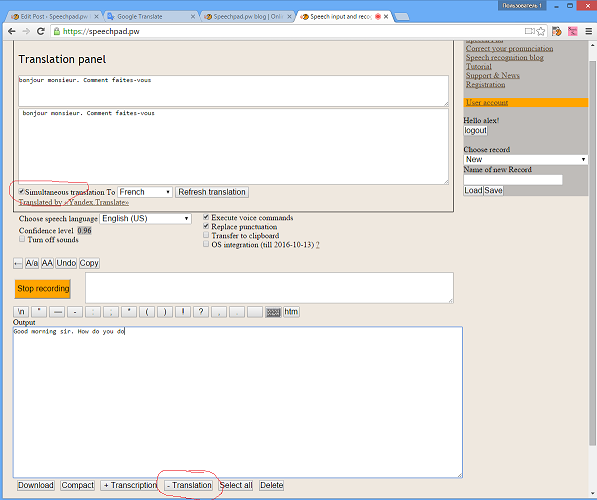Insert an exclamation mark
Image resolution: width=597 pixels, height=500 pixels.
(183, 312)
